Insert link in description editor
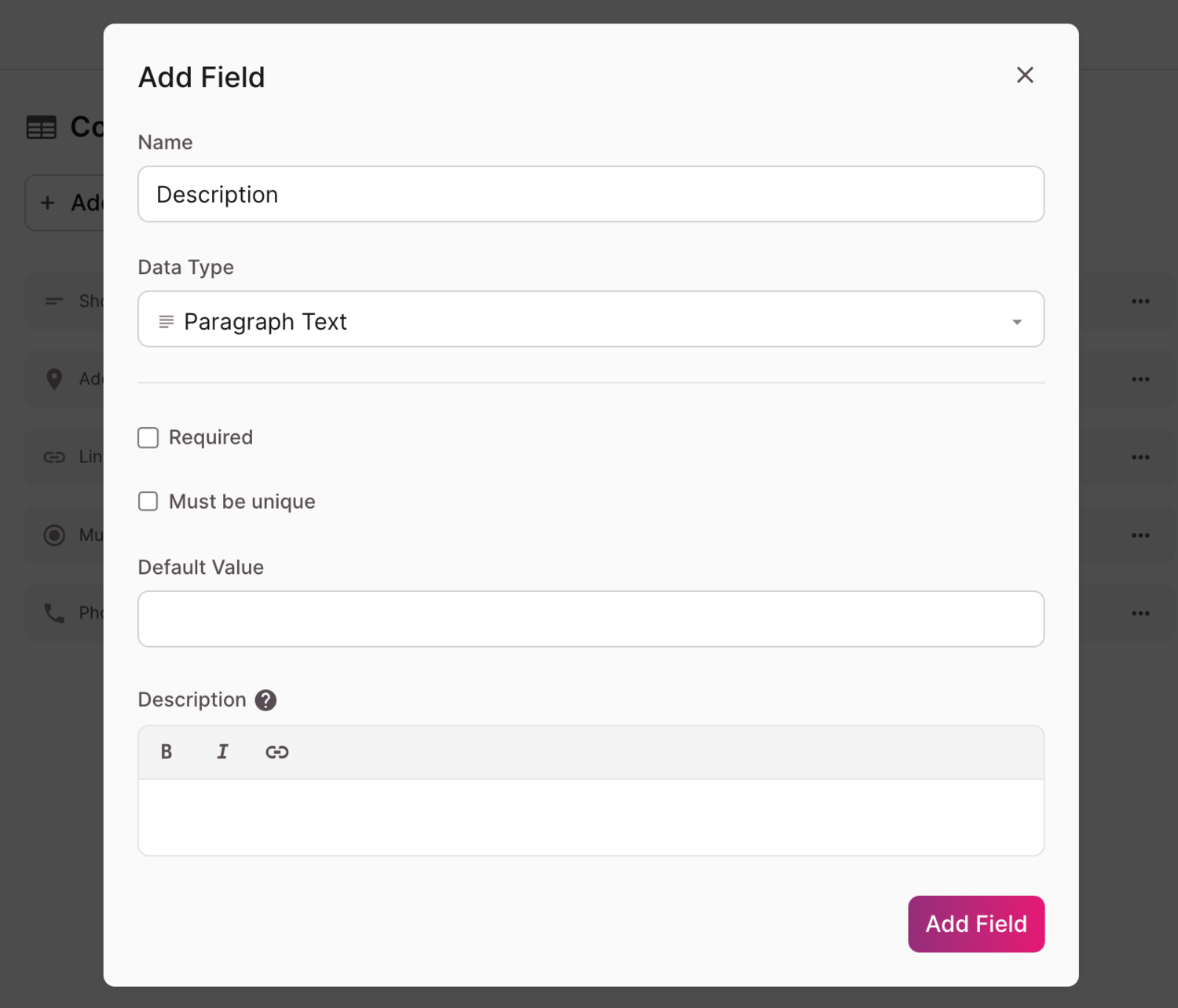The image size is (1178, 1008). tap(276, 752)
